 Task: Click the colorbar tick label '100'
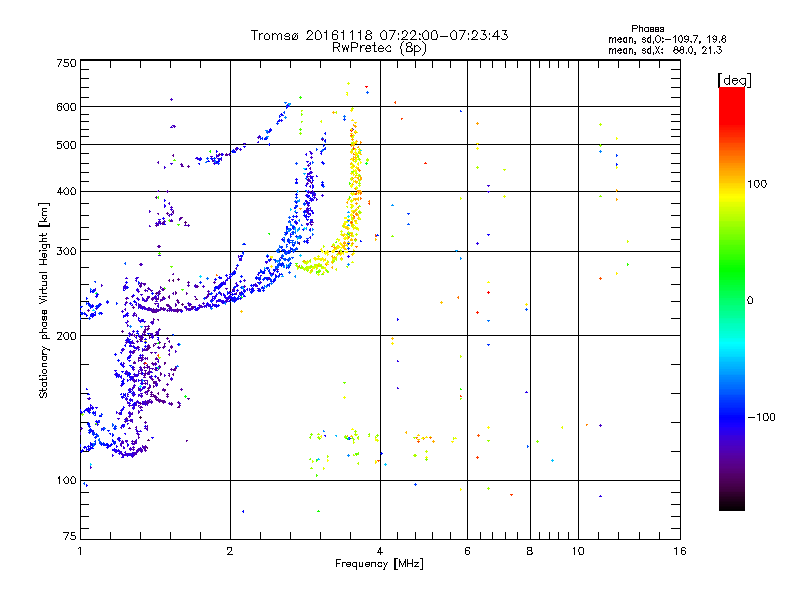(x=757, y=184)
